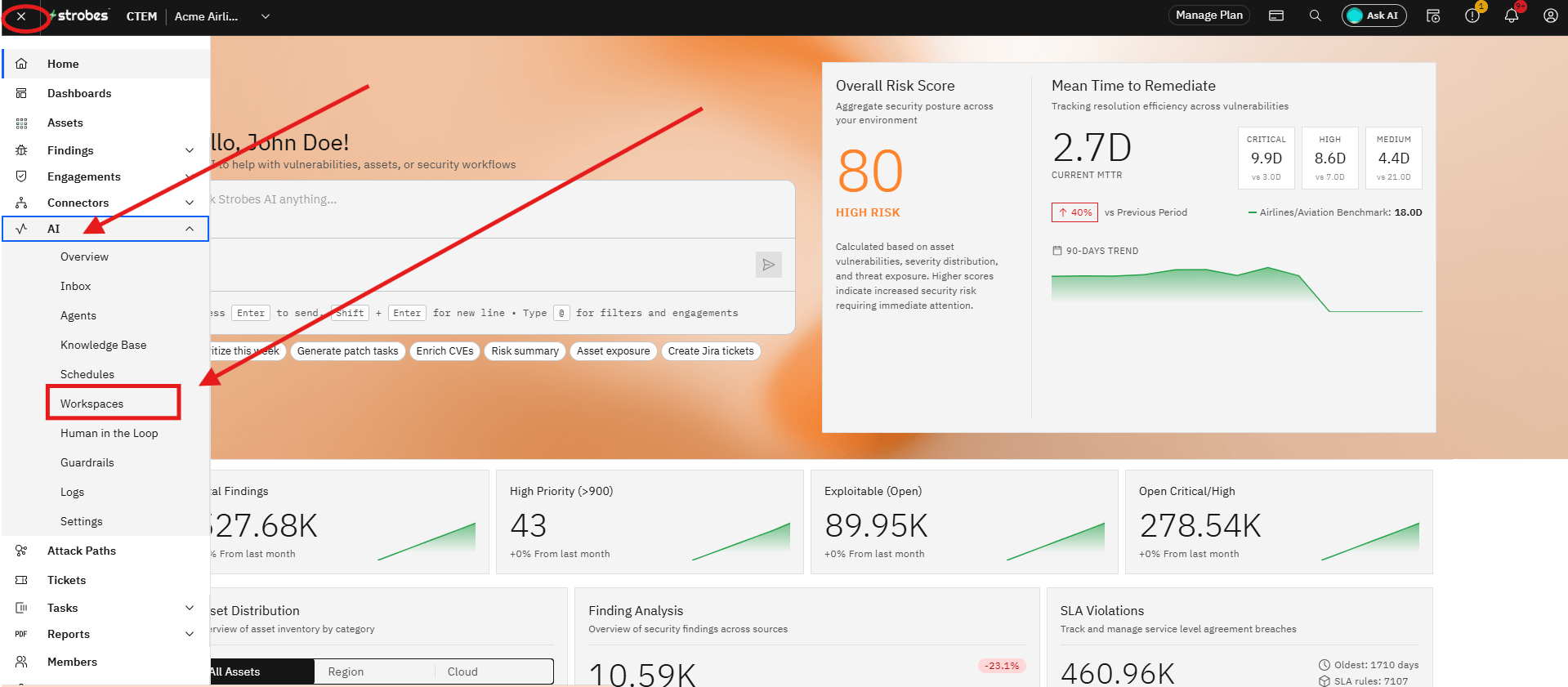Click the search magnifier icon

[x=1315, y=16]
